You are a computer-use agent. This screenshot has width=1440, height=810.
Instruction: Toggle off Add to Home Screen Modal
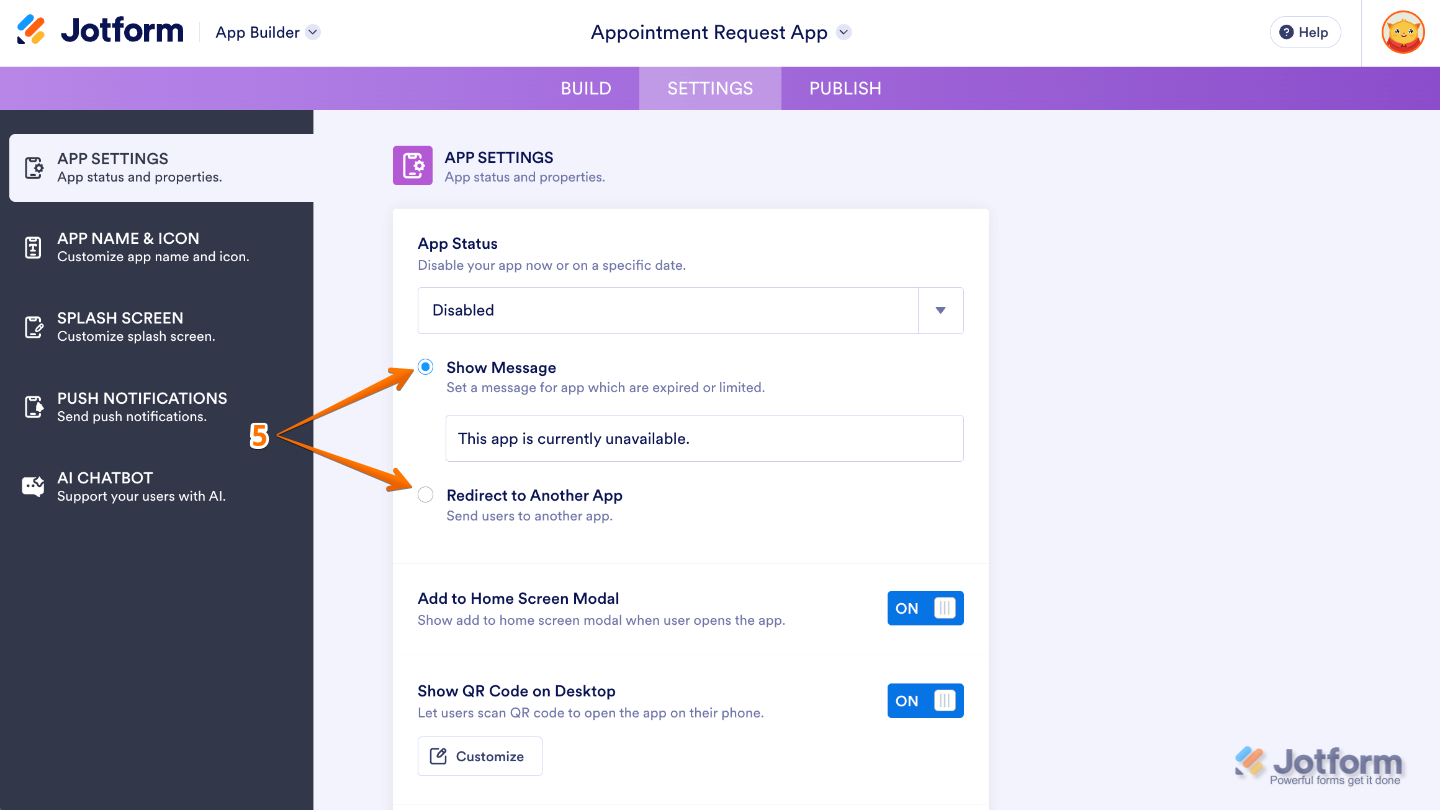(x=925, y=608)
